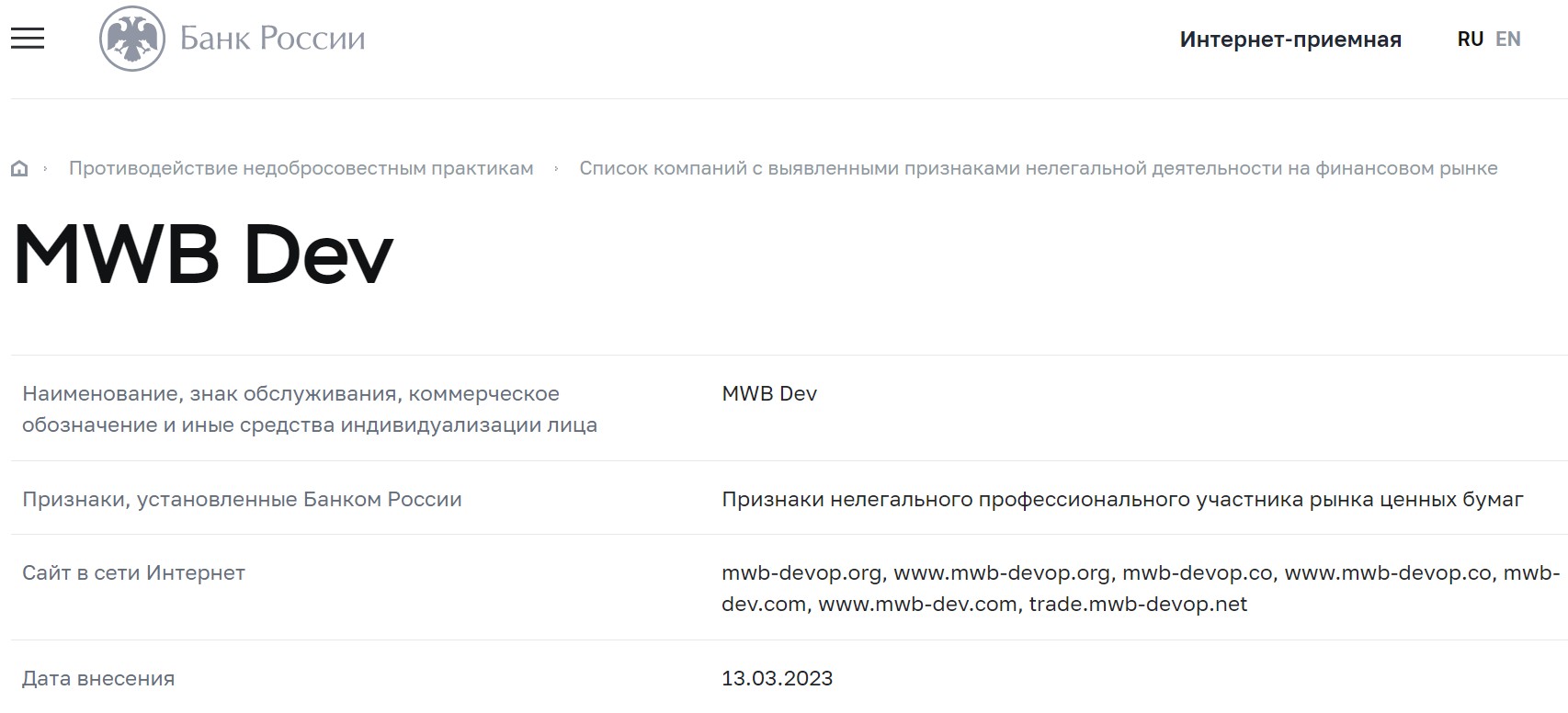Click Признаки нелегального профессионального участника value
The image size is (1568, 713).
coord(1123,499)
